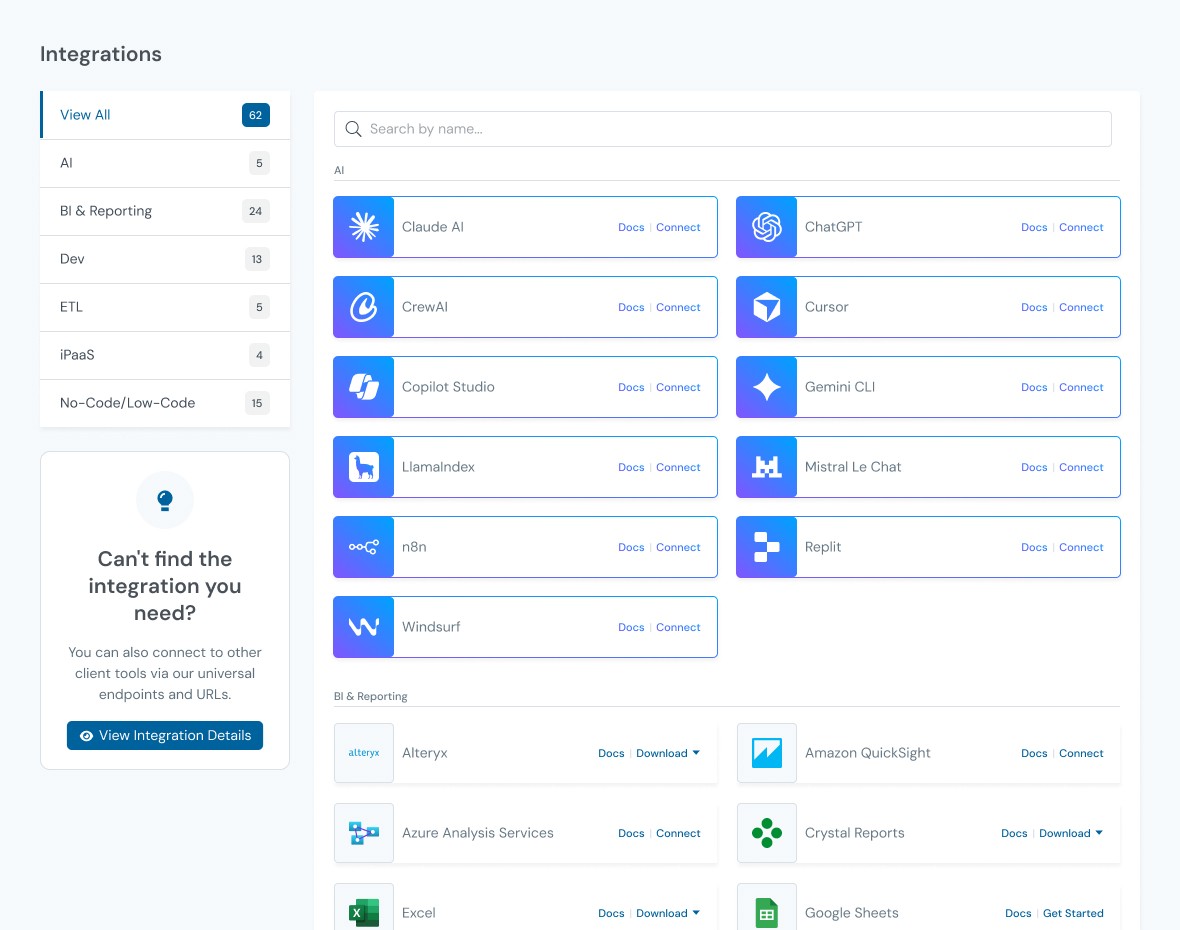This screenshot has width=1180, height=930.
Task: Click the Crystal Reports green icon
Action: [x=767, y=833]
